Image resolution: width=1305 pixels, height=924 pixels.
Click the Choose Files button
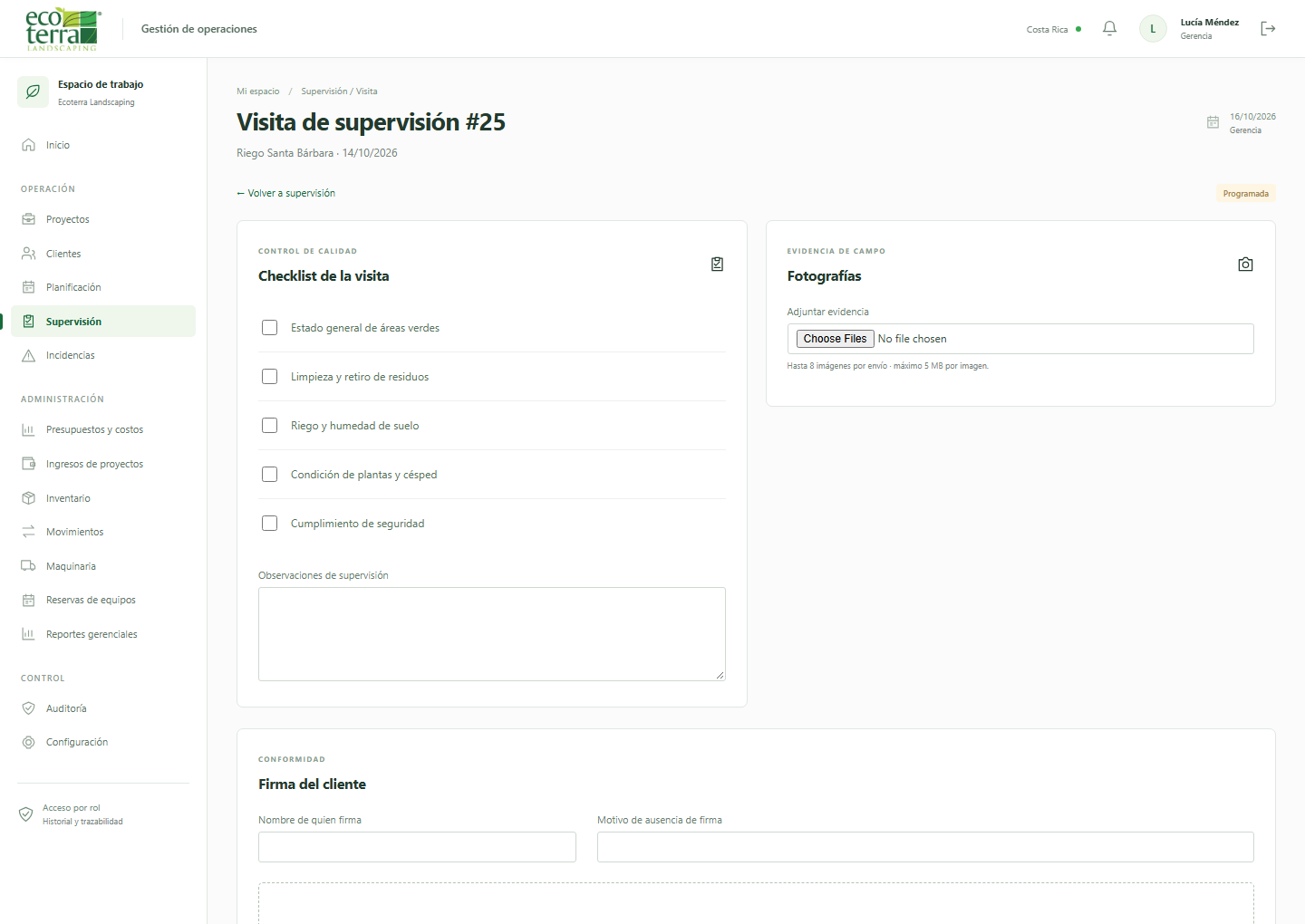835,339
